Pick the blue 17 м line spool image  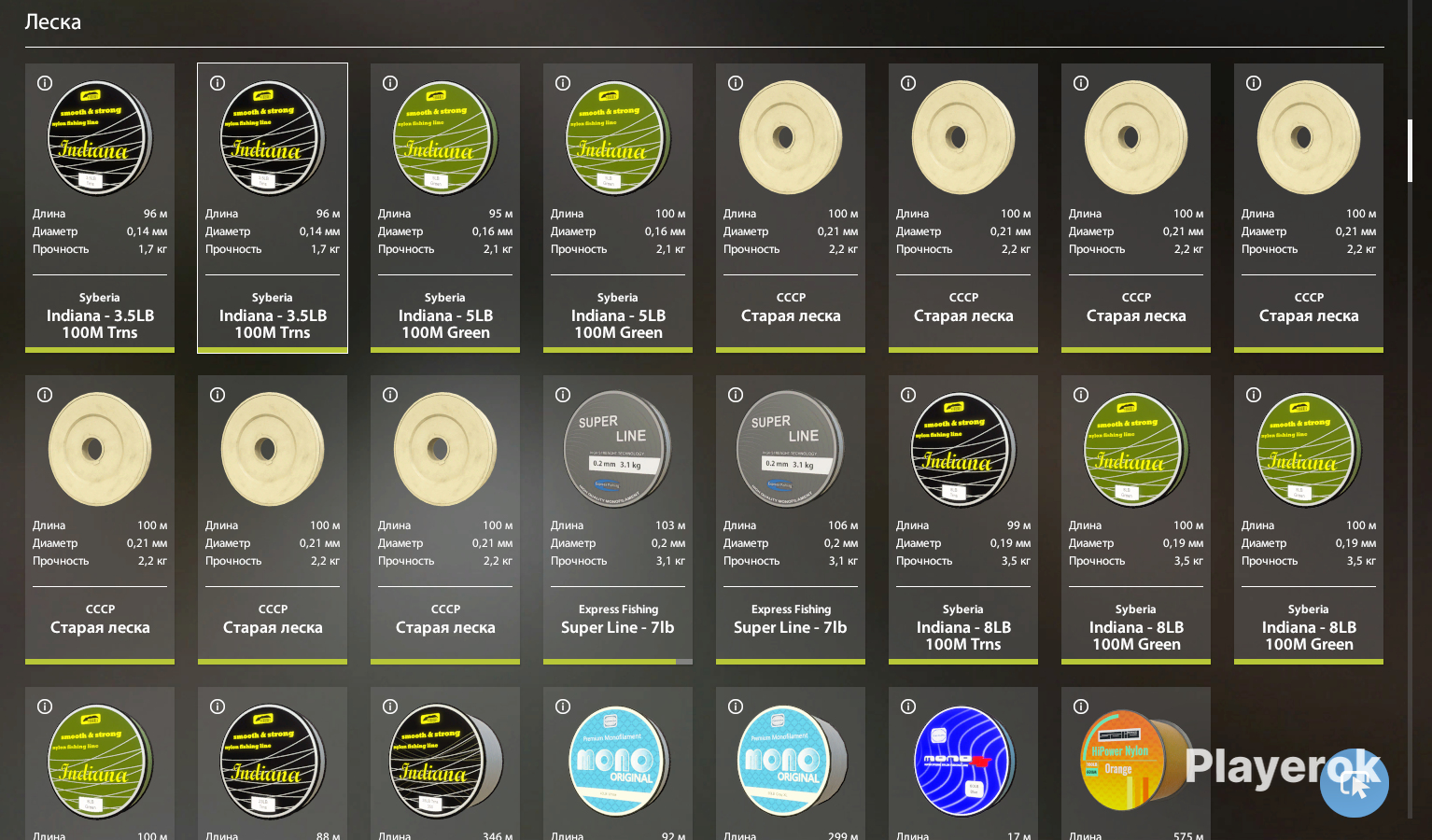pyautogui.click(x=965, y=761)
